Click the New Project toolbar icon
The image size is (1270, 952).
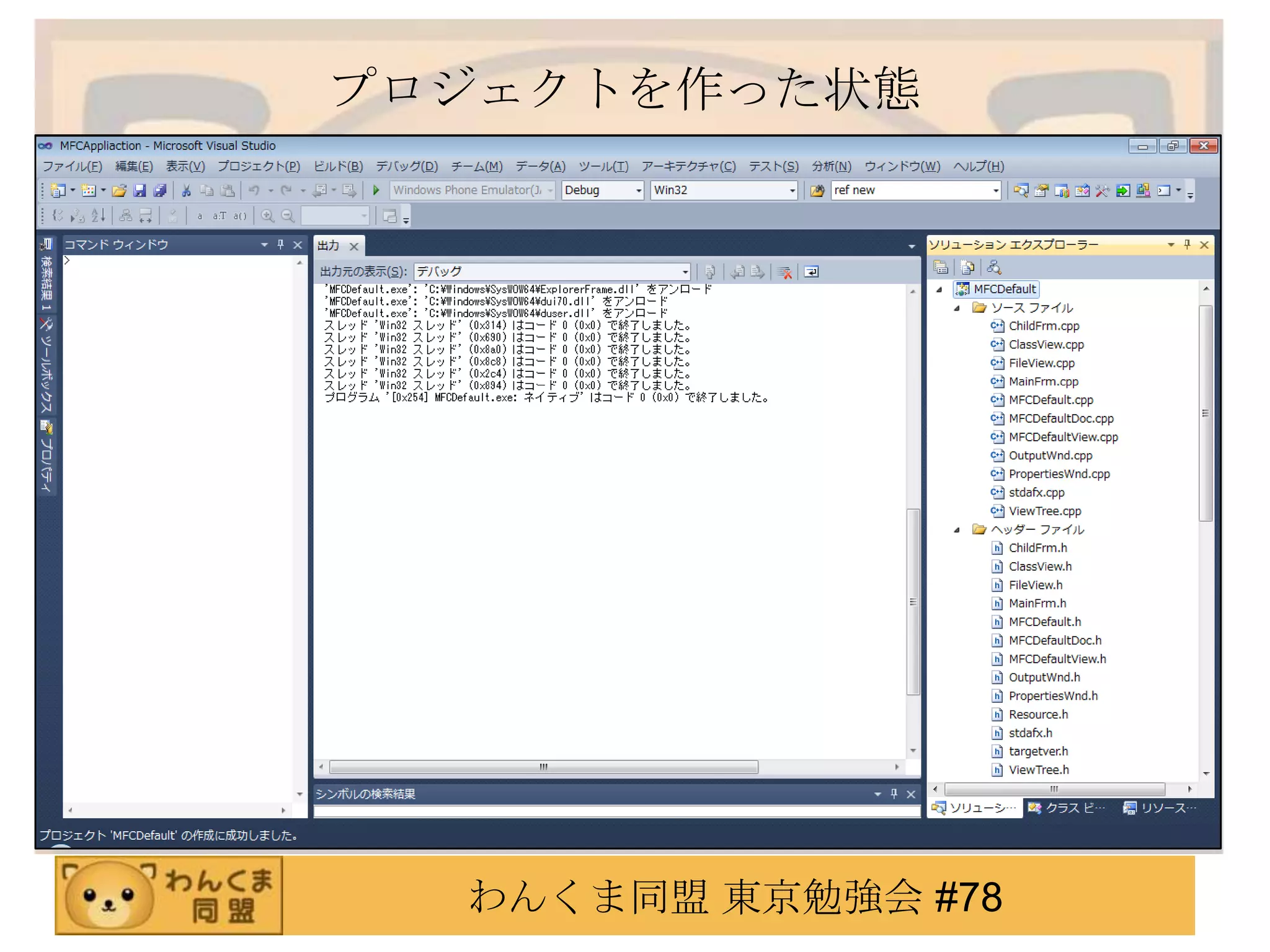[x=58, y=190]
